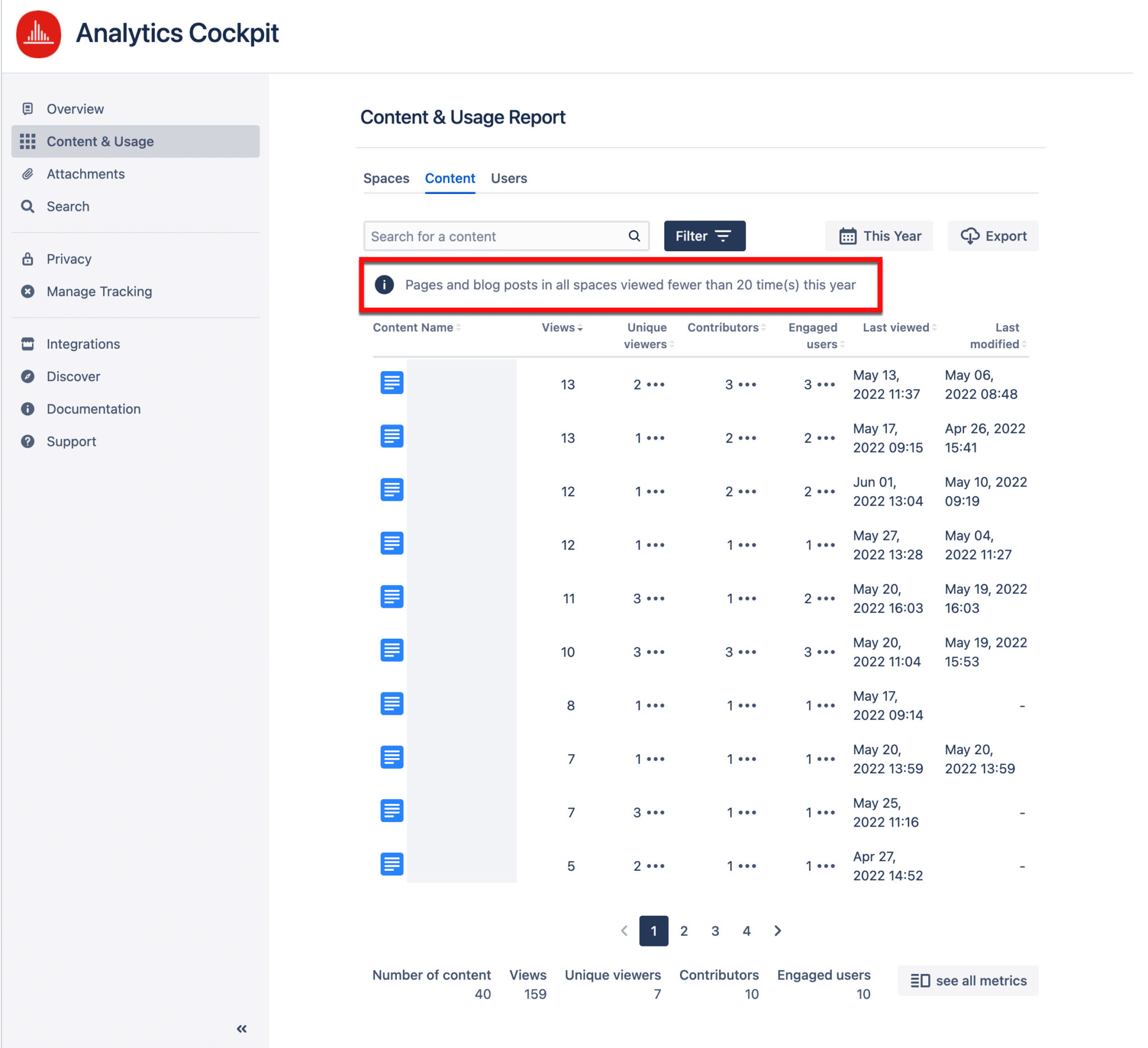Open the Filter options
Screen dimensions: 1148x1048
coord(705,236)
